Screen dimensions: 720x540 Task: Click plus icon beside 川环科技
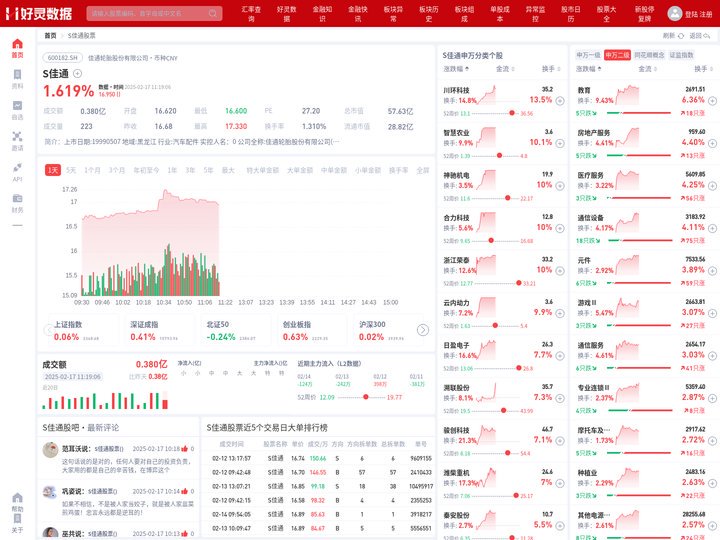[560, 101]
